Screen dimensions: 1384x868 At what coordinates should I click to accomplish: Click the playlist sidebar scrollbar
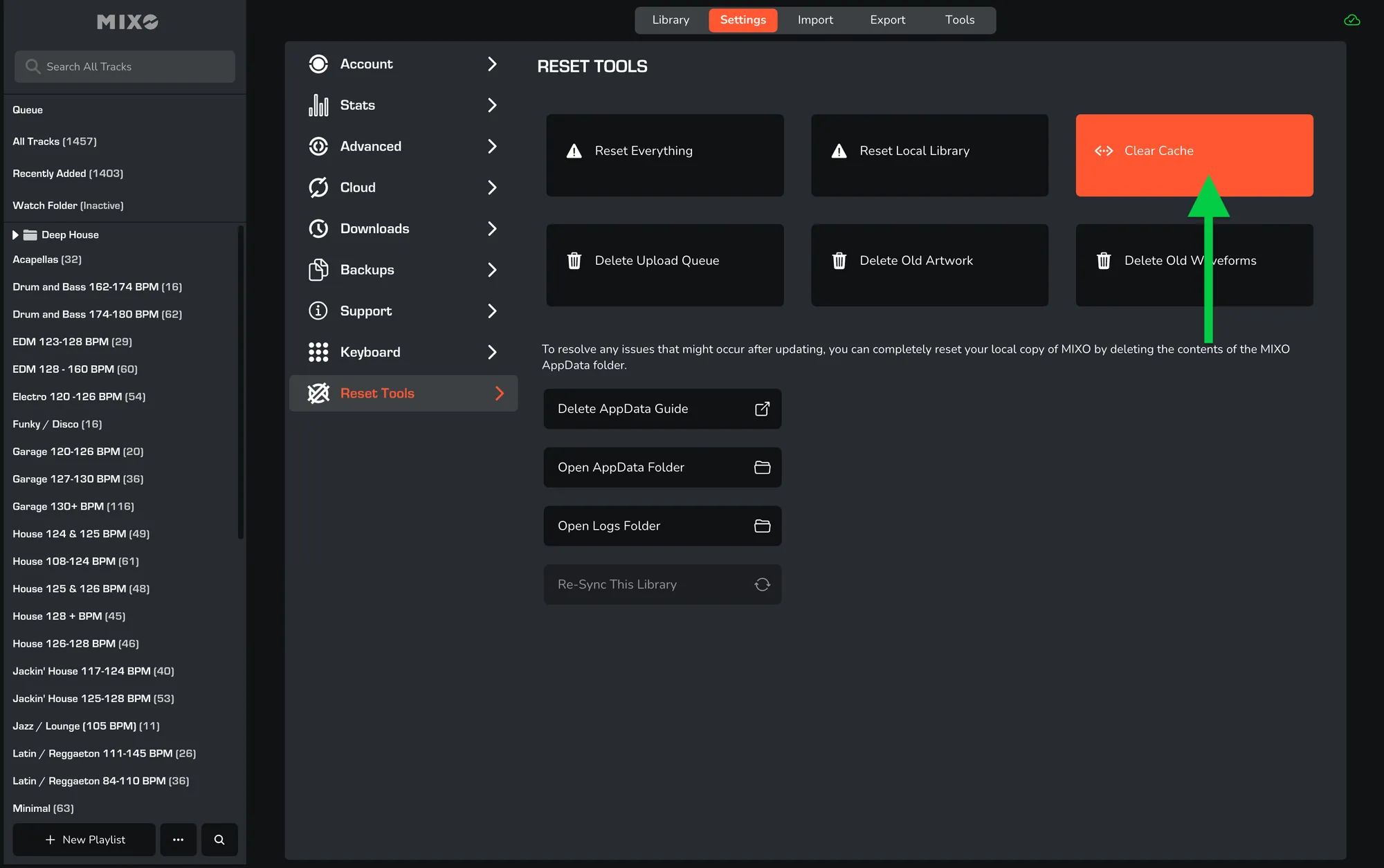[241, 380]
